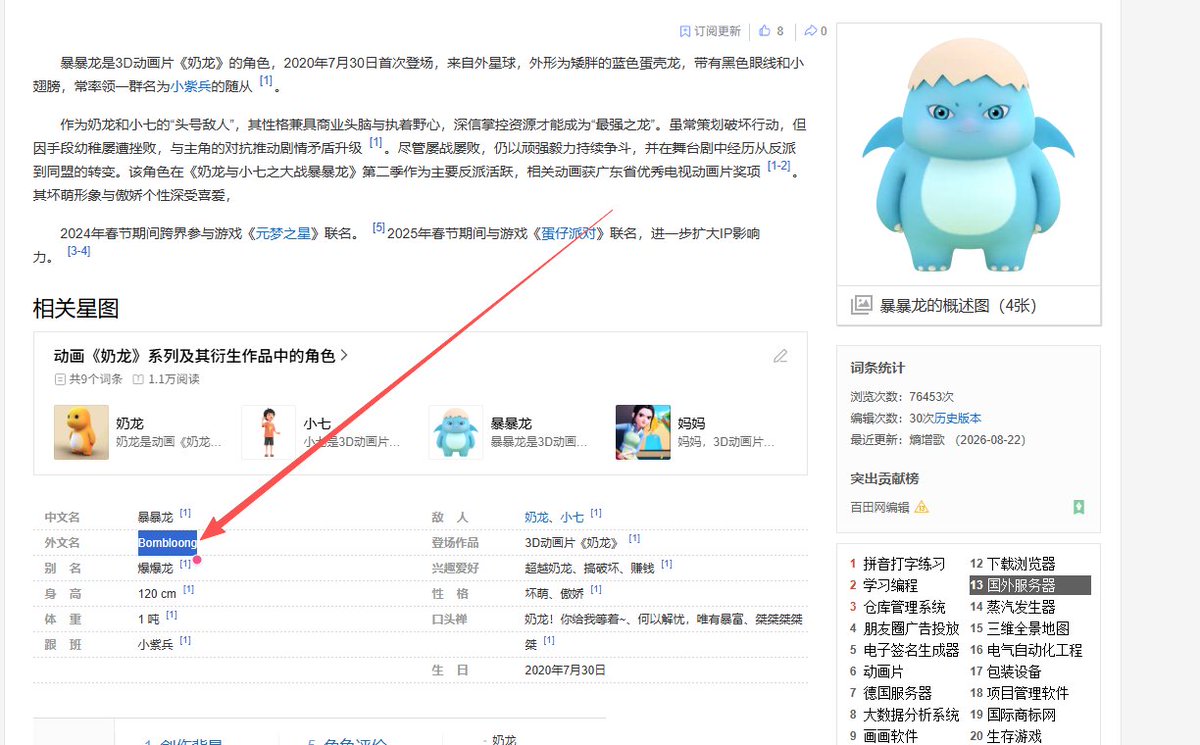Screen dimensions: 1200x745
Task: Click the 百田网编辑 contributor name
Action: click(880, 507)
